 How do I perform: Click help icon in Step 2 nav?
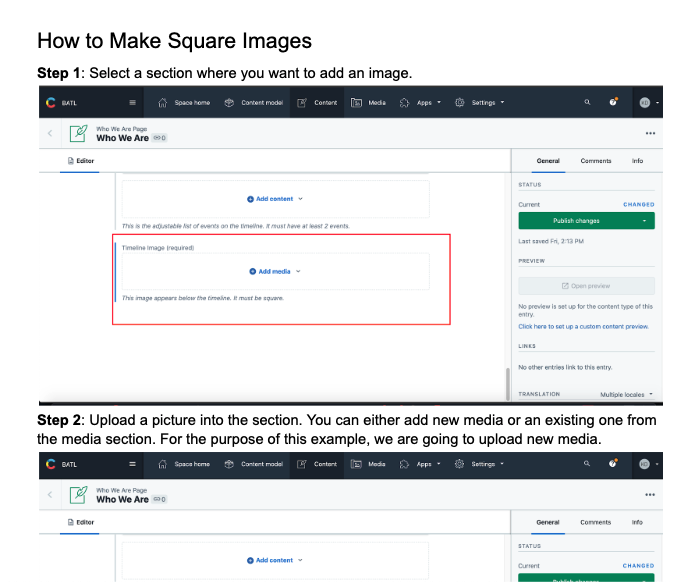[612, 463]
